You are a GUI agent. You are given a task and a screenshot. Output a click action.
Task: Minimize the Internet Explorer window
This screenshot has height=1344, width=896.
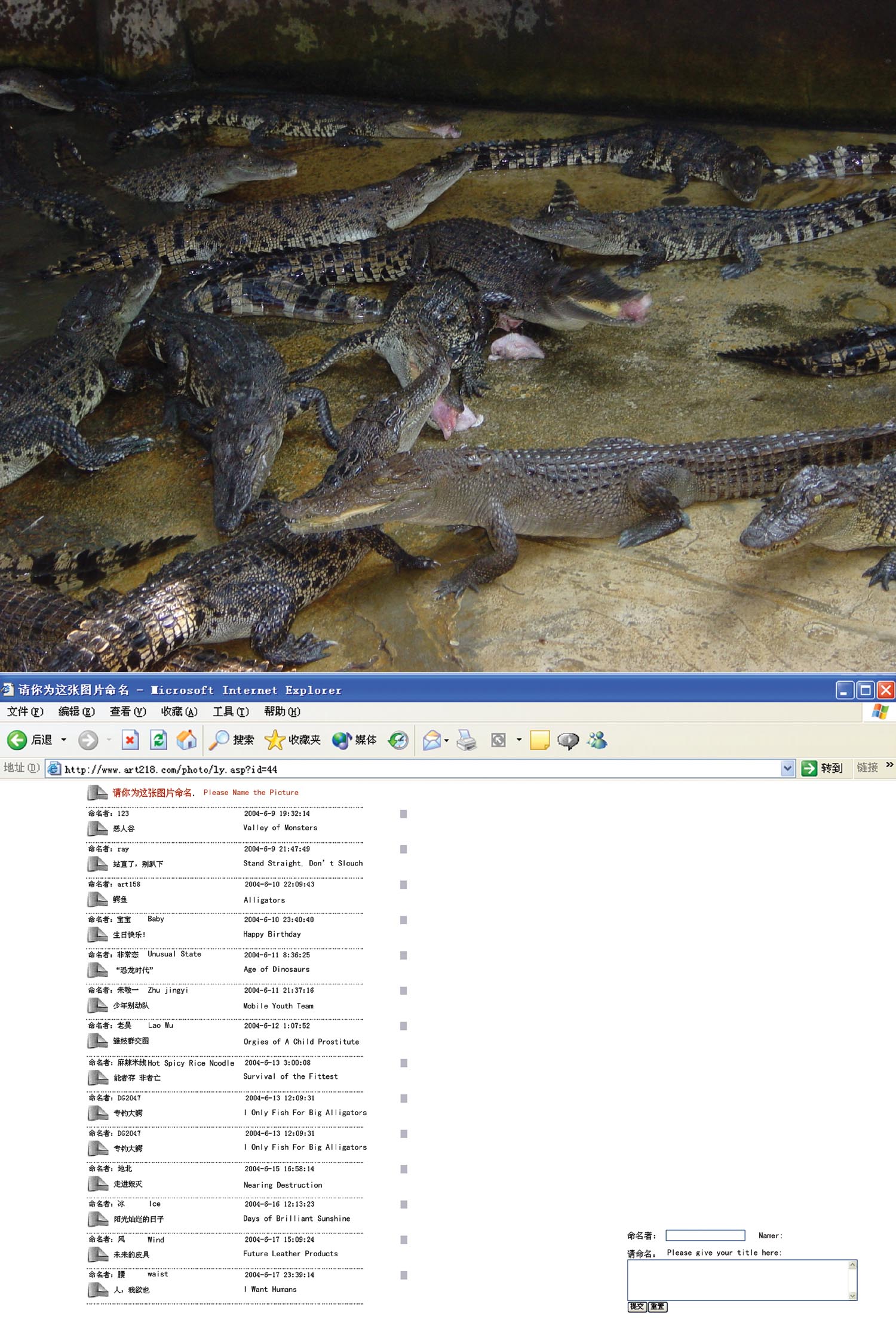tap(844, 690)
